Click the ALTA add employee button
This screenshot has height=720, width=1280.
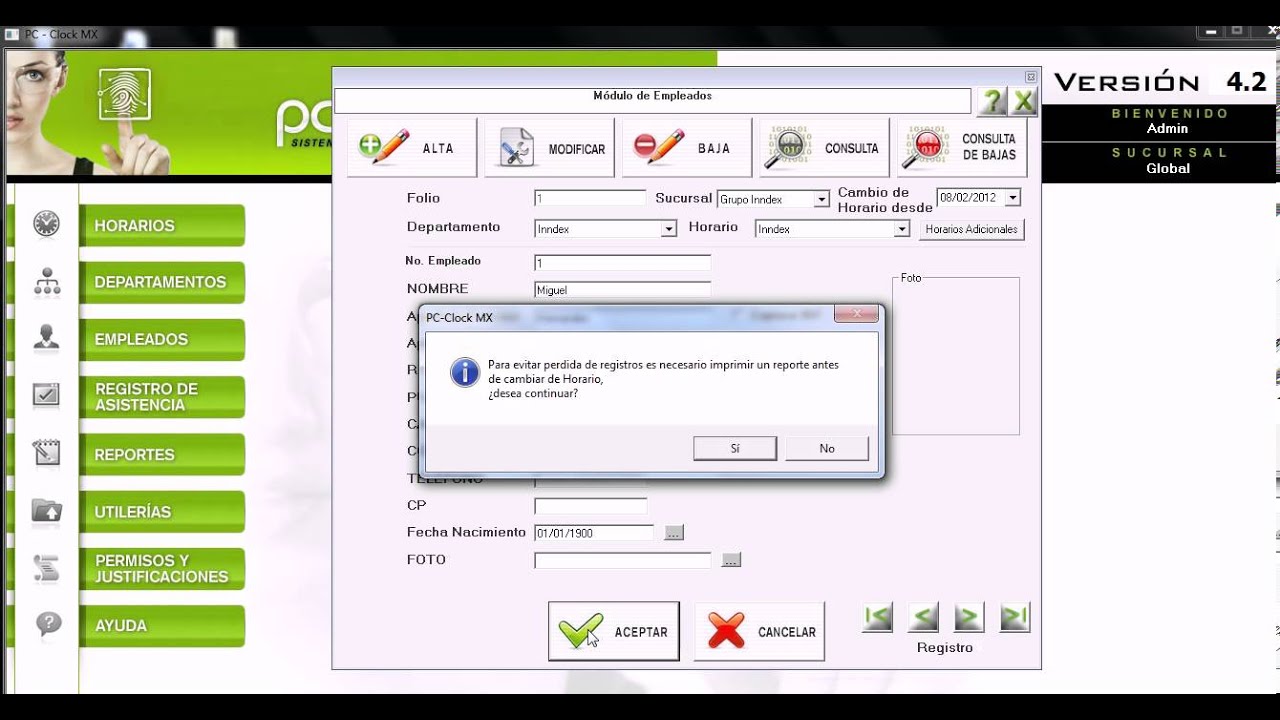(412, 148)
